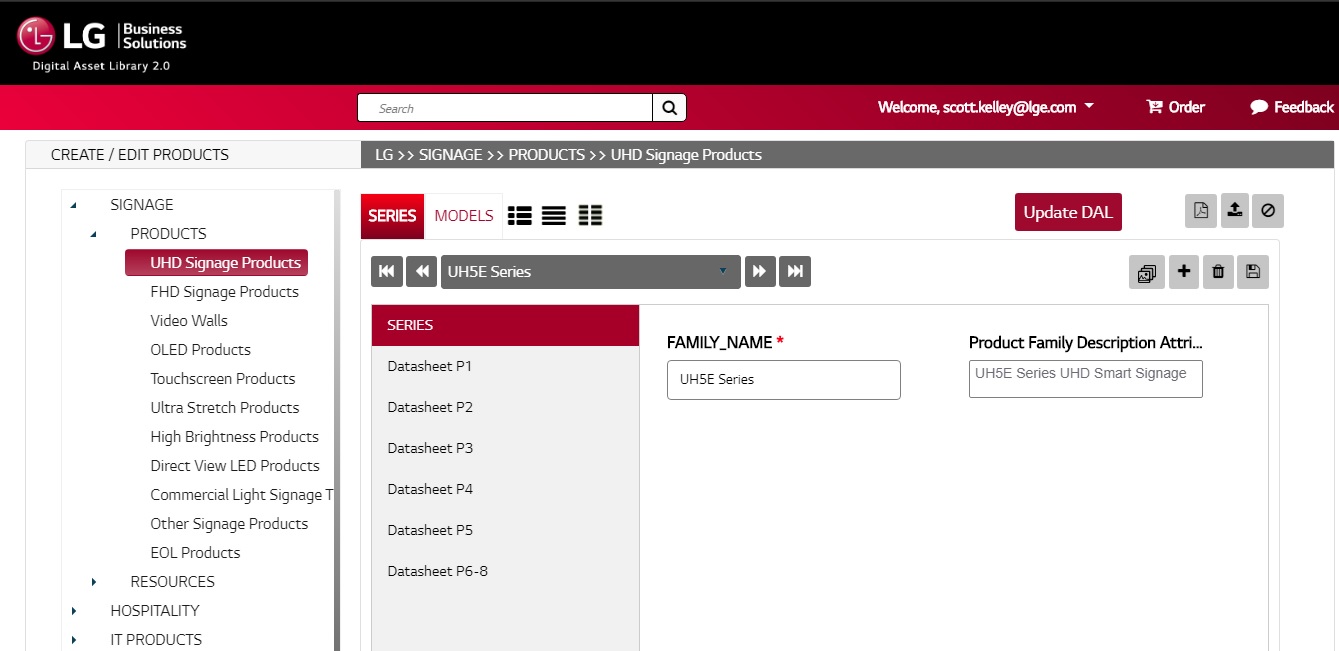Select the Datasheet P3 section
Image resolution: width=1339 pixels, height=651 pixels.
pos(430,448)
